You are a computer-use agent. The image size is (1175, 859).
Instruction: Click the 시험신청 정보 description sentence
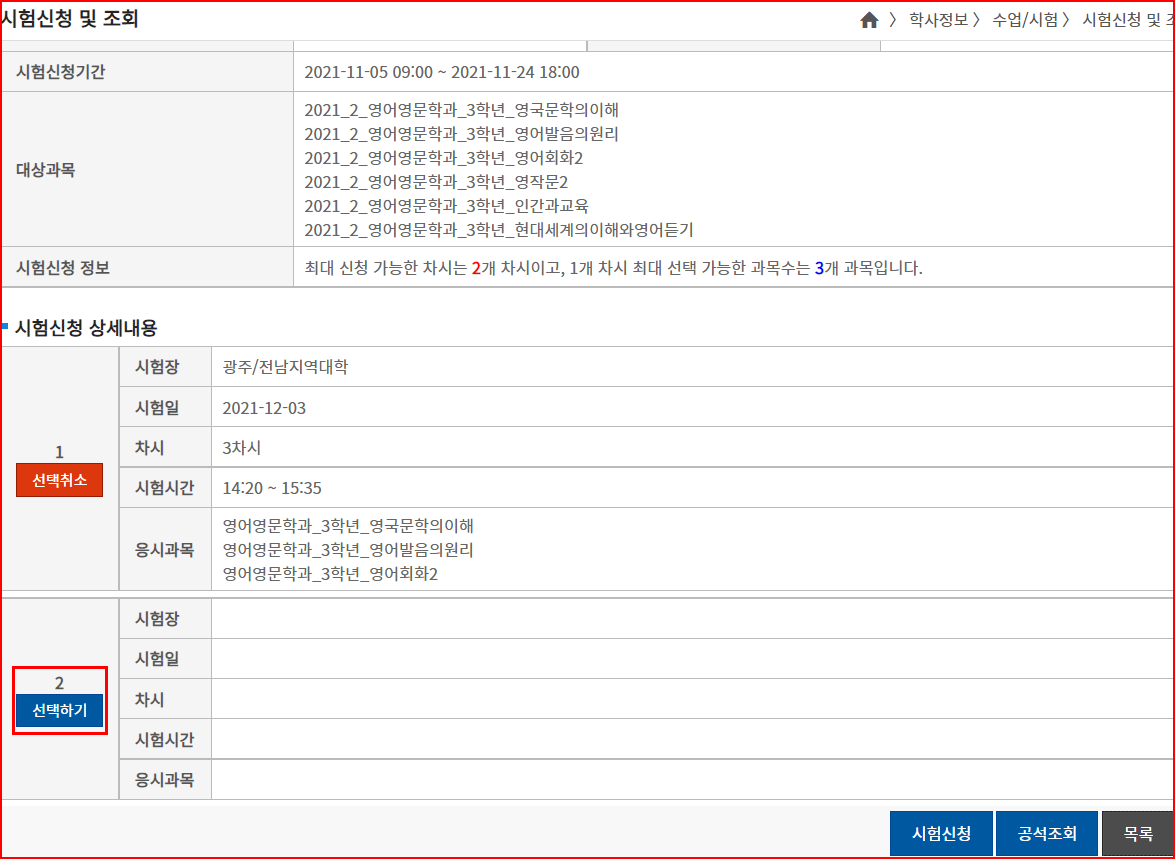[613, 268]
